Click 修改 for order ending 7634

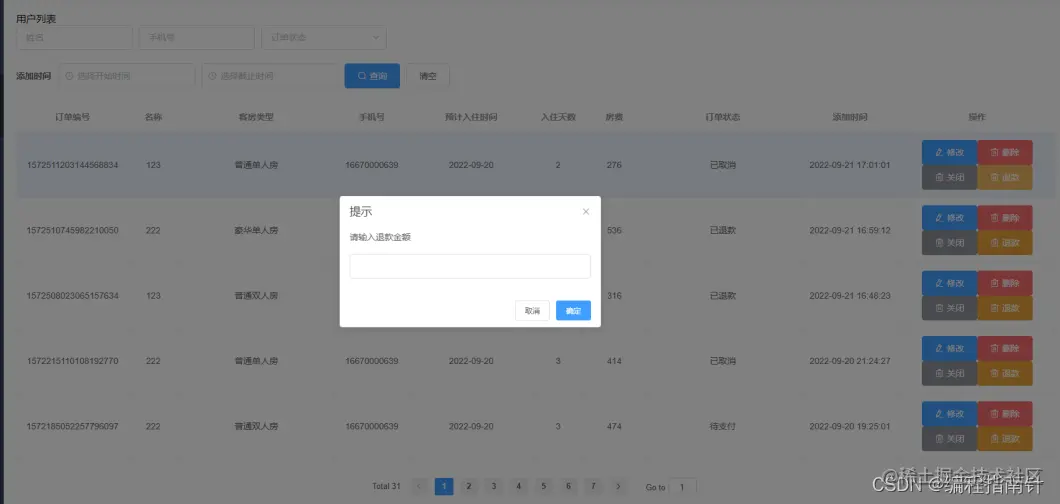coord(949,283)
